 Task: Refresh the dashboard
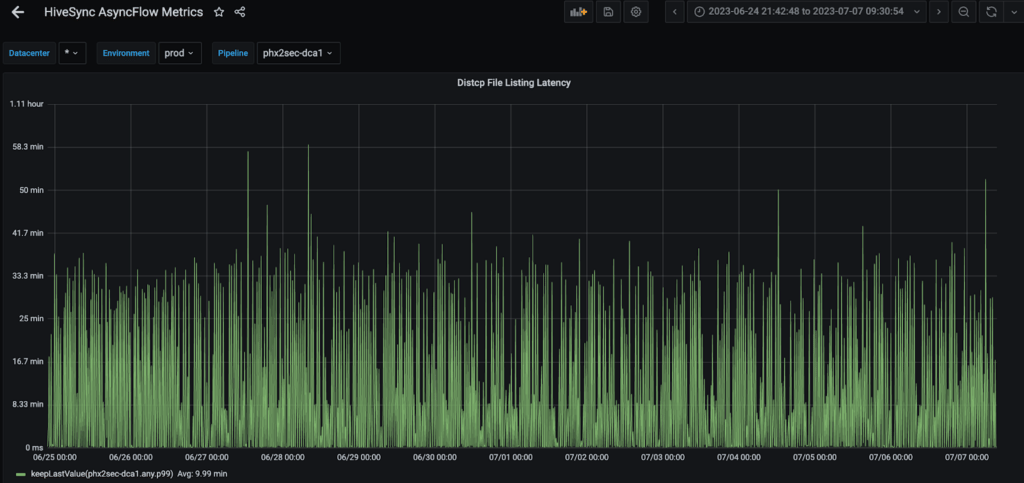tap(990, 12)
